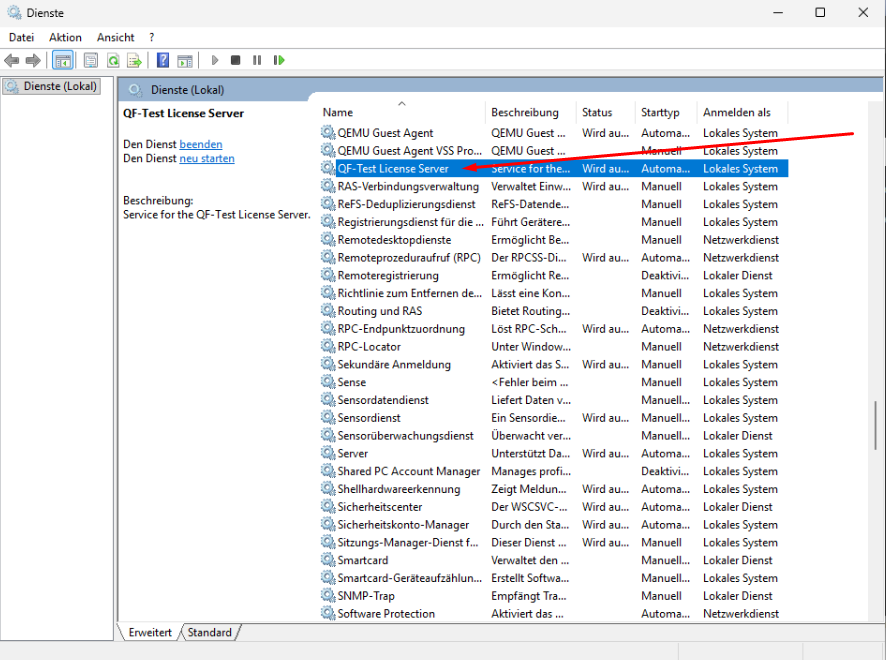Sort by the Starttyp column header
The height and width of the screenshot is (660, 886).
pyautogui.click(x=666, y=112)
